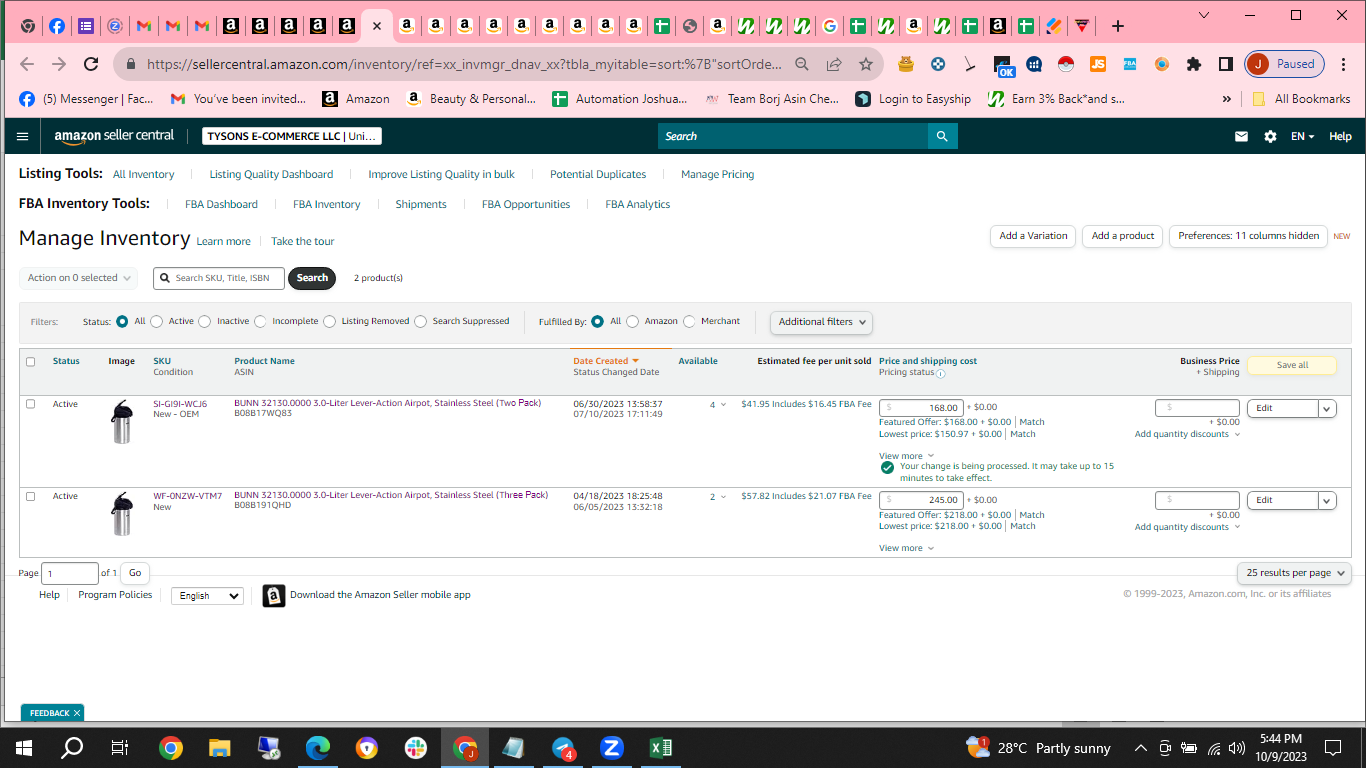Image resolution: width=1366 pixels, height=768 pixels.
Task: Open Microsoft Edge from the taskbar
Action: (x=317, y=747)
